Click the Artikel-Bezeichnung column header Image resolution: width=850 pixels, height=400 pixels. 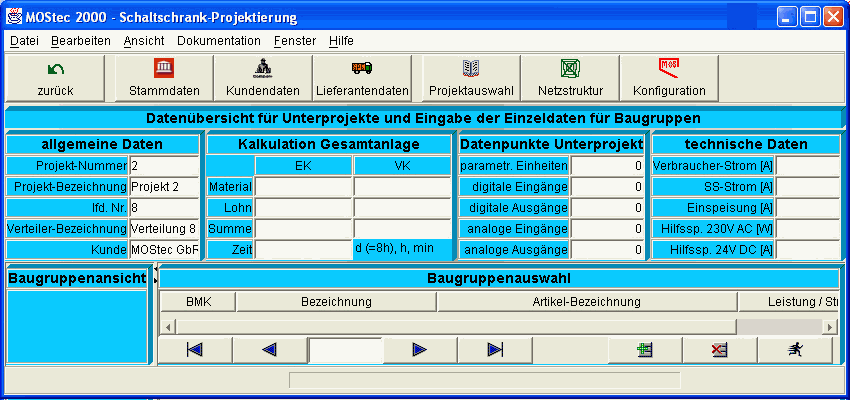587,301
